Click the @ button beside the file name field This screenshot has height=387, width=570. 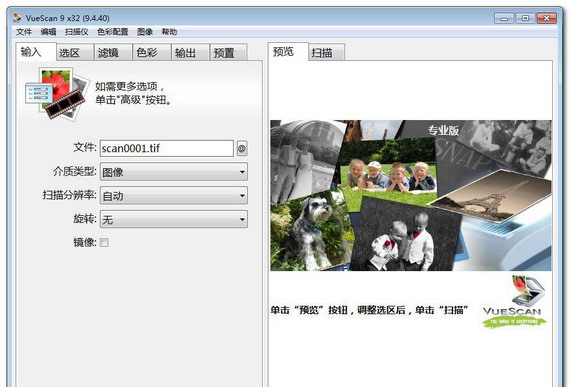pos(242,149)
